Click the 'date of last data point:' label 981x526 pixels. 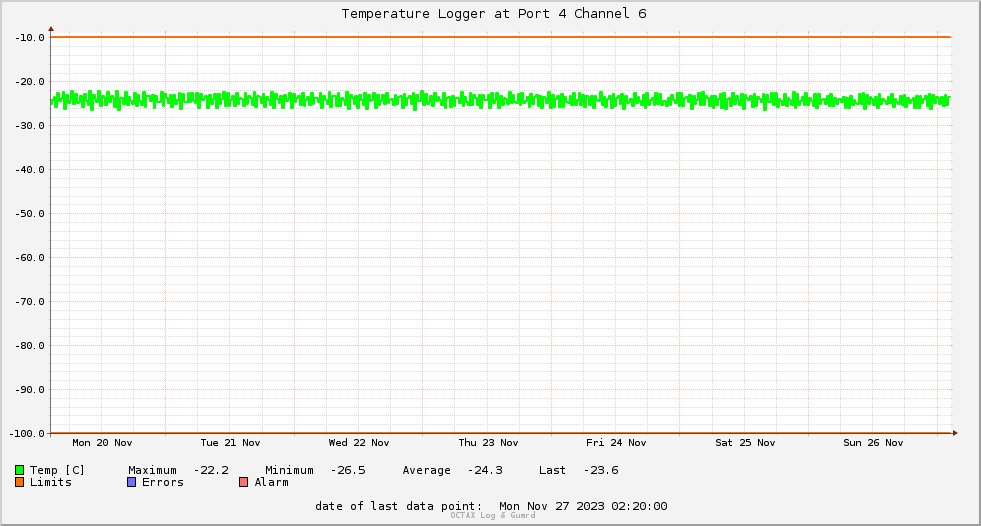point(399,506)
